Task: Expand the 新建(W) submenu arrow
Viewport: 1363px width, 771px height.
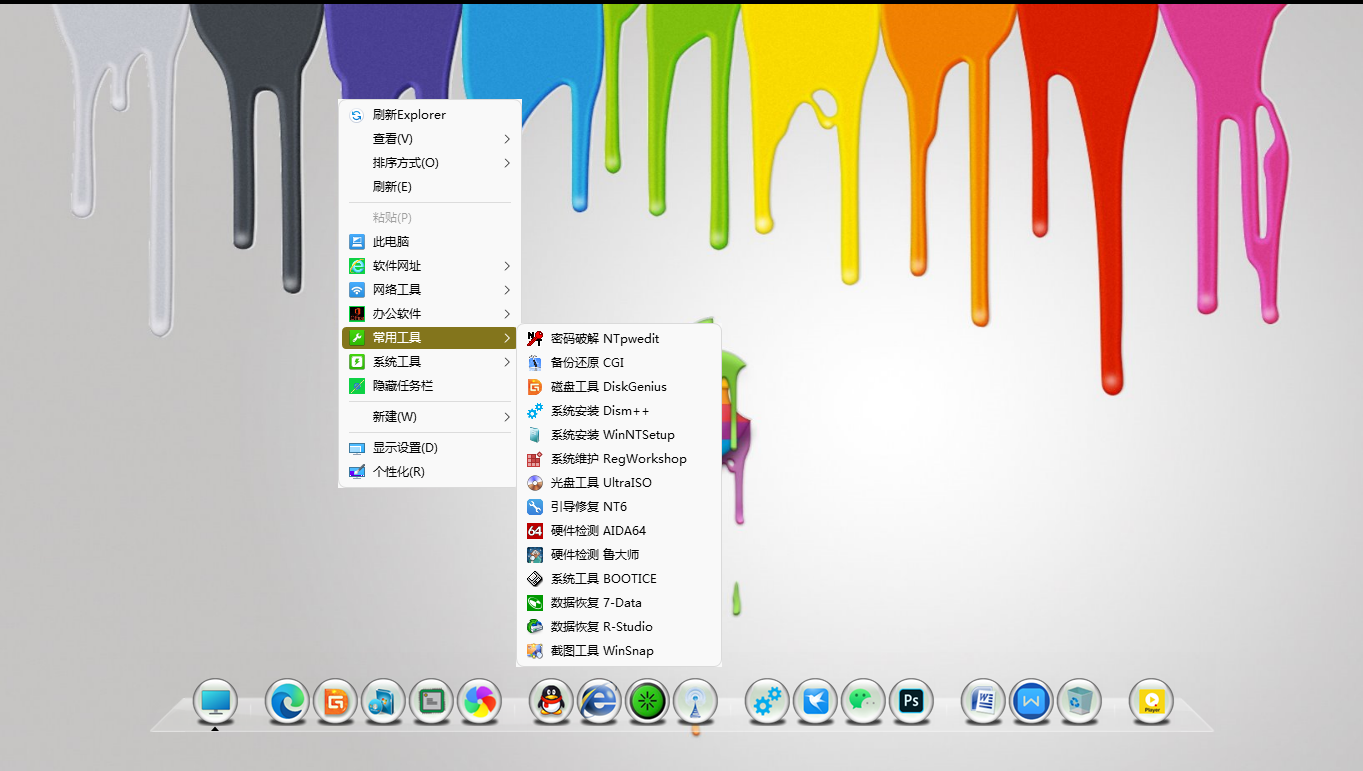Action: 507,417
